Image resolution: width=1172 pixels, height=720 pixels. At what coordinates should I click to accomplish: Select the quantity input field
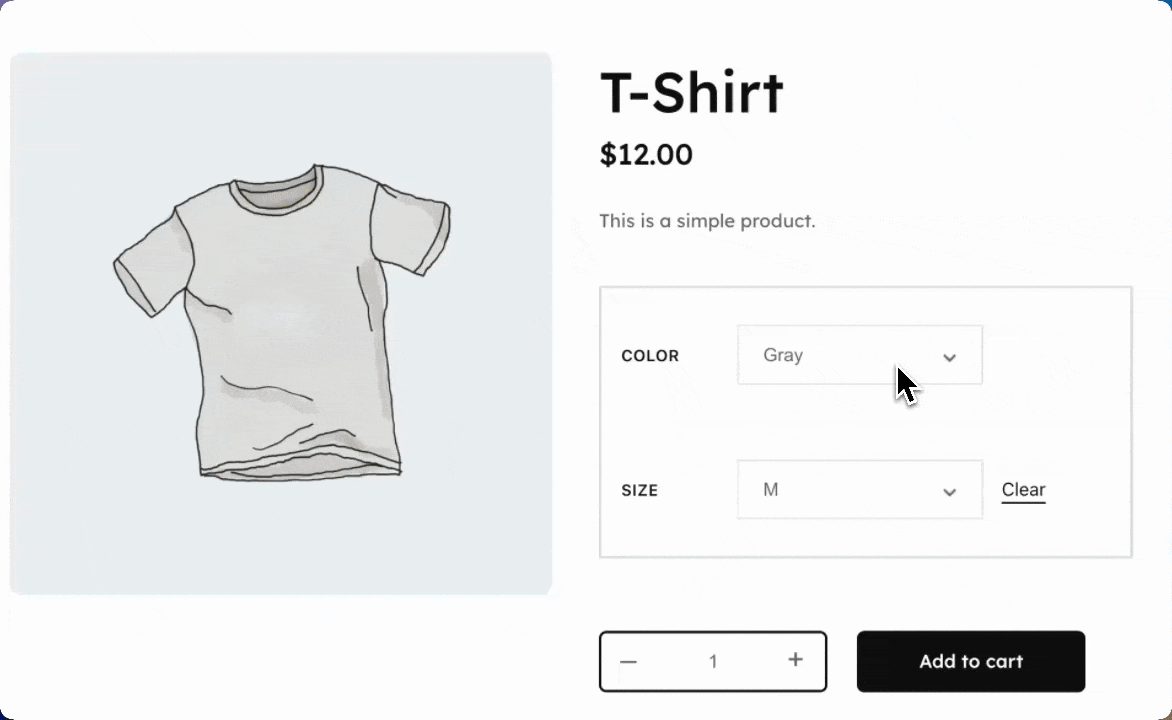[x=713, y=661]
